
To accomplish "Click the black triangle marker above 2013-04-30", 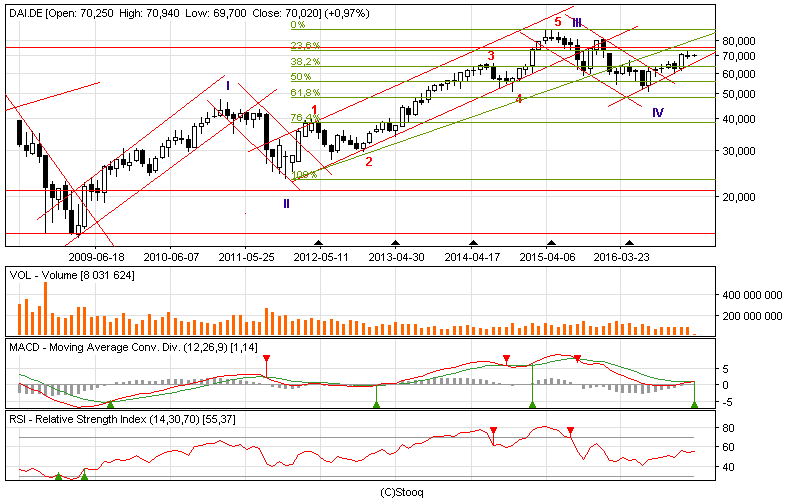I will pyautogui.click(x=395, y=243).
